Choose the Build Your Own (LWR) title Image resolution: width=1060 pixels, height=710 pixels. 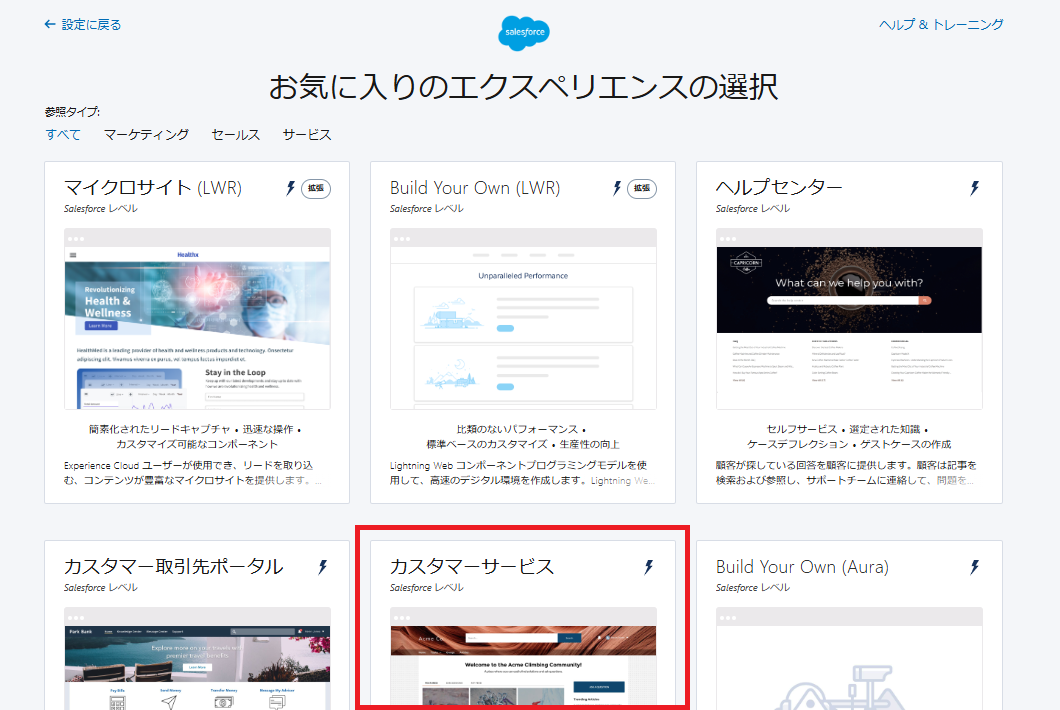(475, 187)
